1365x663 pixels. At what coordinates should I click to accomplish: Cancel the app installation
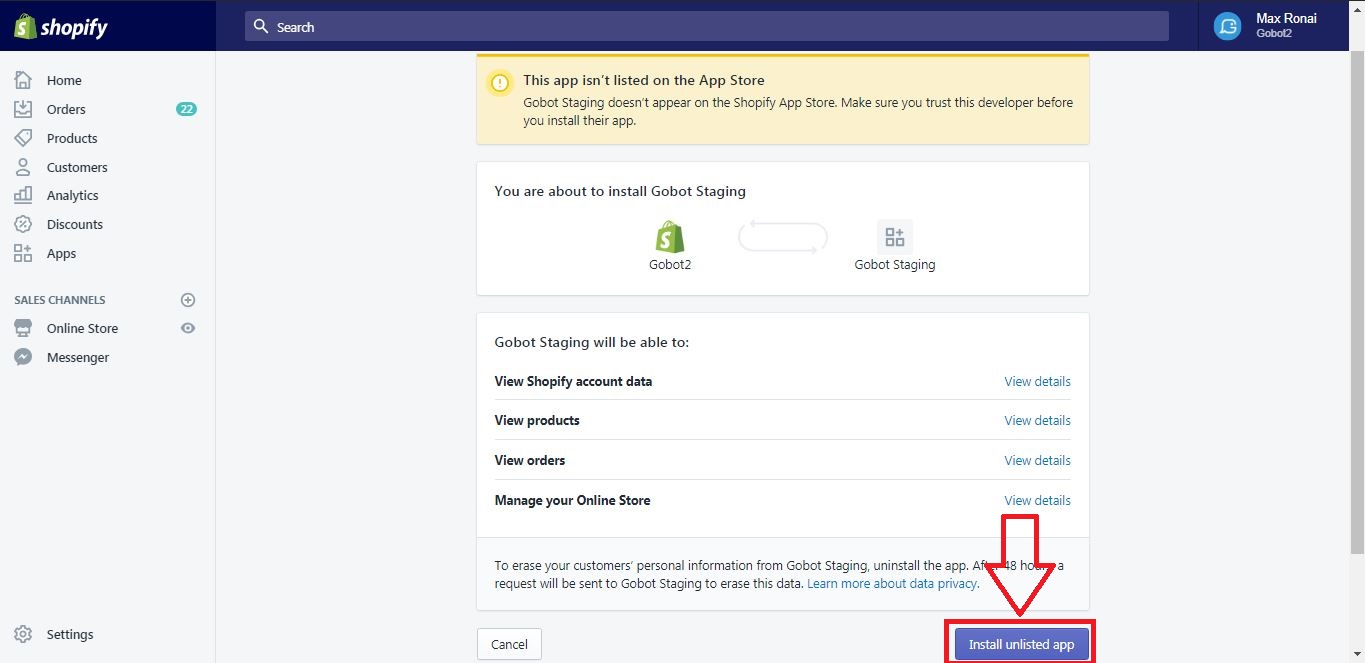(509, 644)
